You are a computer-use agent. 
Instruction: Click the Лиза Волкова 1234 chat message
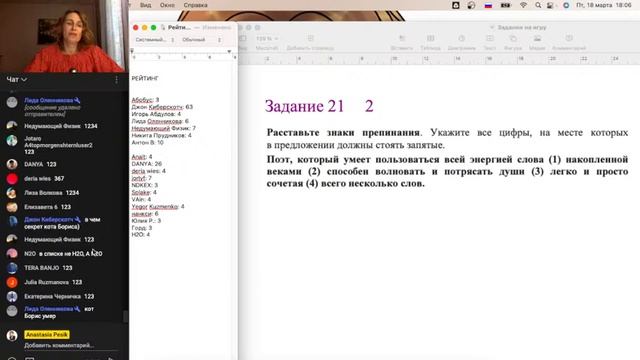[x=51, y=193]
